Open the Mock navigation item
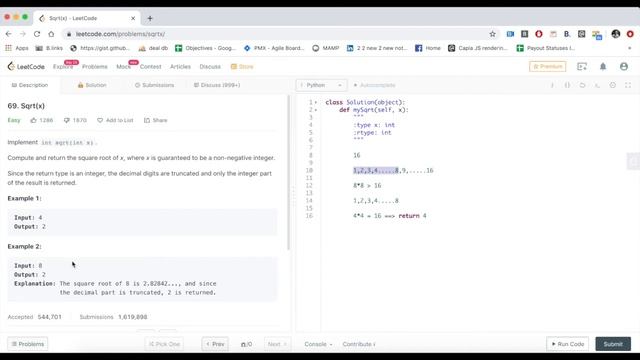This screenshot has width=640, height=360. click(123, 67)
